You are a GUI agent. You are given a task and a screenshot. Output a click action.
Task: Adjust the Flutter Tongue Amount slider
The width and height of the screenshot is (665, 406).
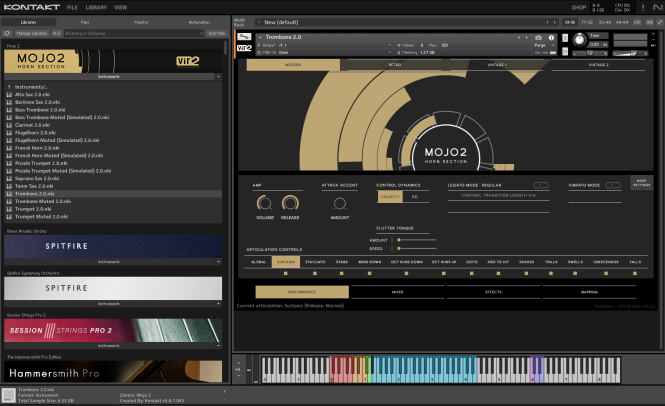(x=417, y=240)
